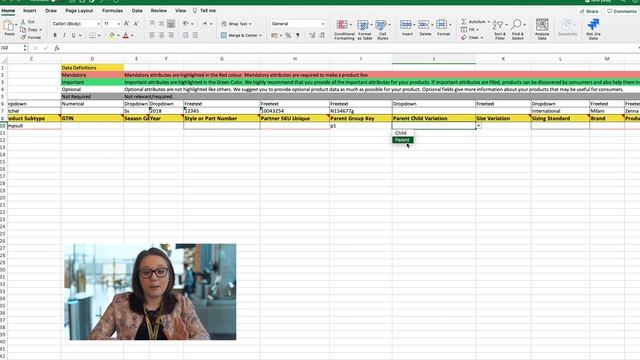The width and height of the screenshot is (640, 360).
Task: Click column J header
Action: [433, 59]
